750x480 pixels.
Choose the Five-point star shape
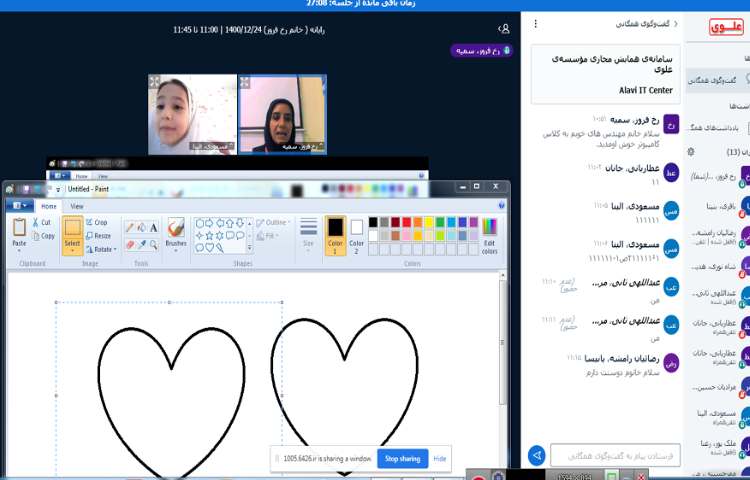coord(210,235)
